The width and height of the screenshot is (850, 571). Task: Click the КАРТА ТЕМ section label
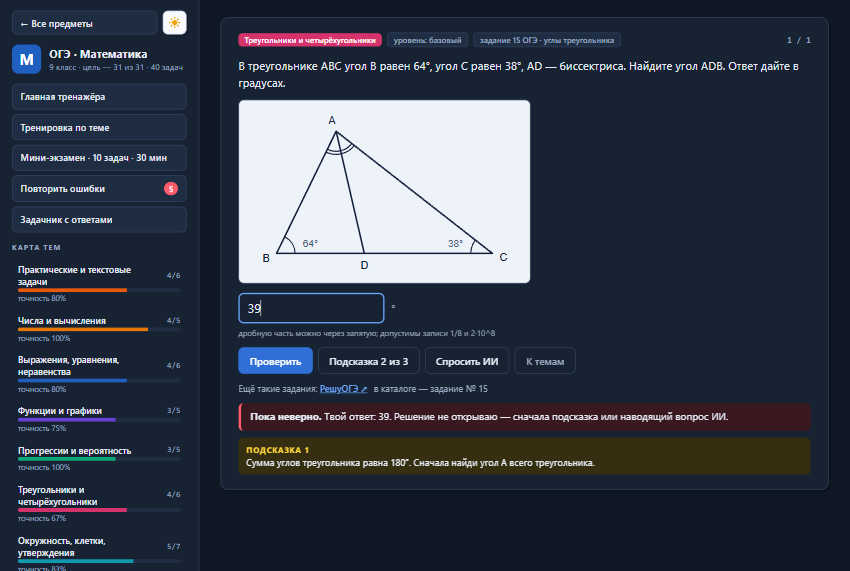pyautogui.click(x=36, y=247)
